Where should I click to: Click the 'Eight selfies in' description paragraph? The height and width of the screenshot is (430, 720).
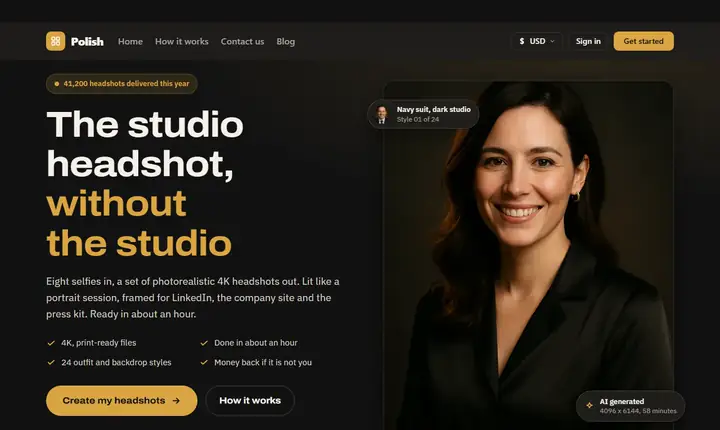click(193, 298)
